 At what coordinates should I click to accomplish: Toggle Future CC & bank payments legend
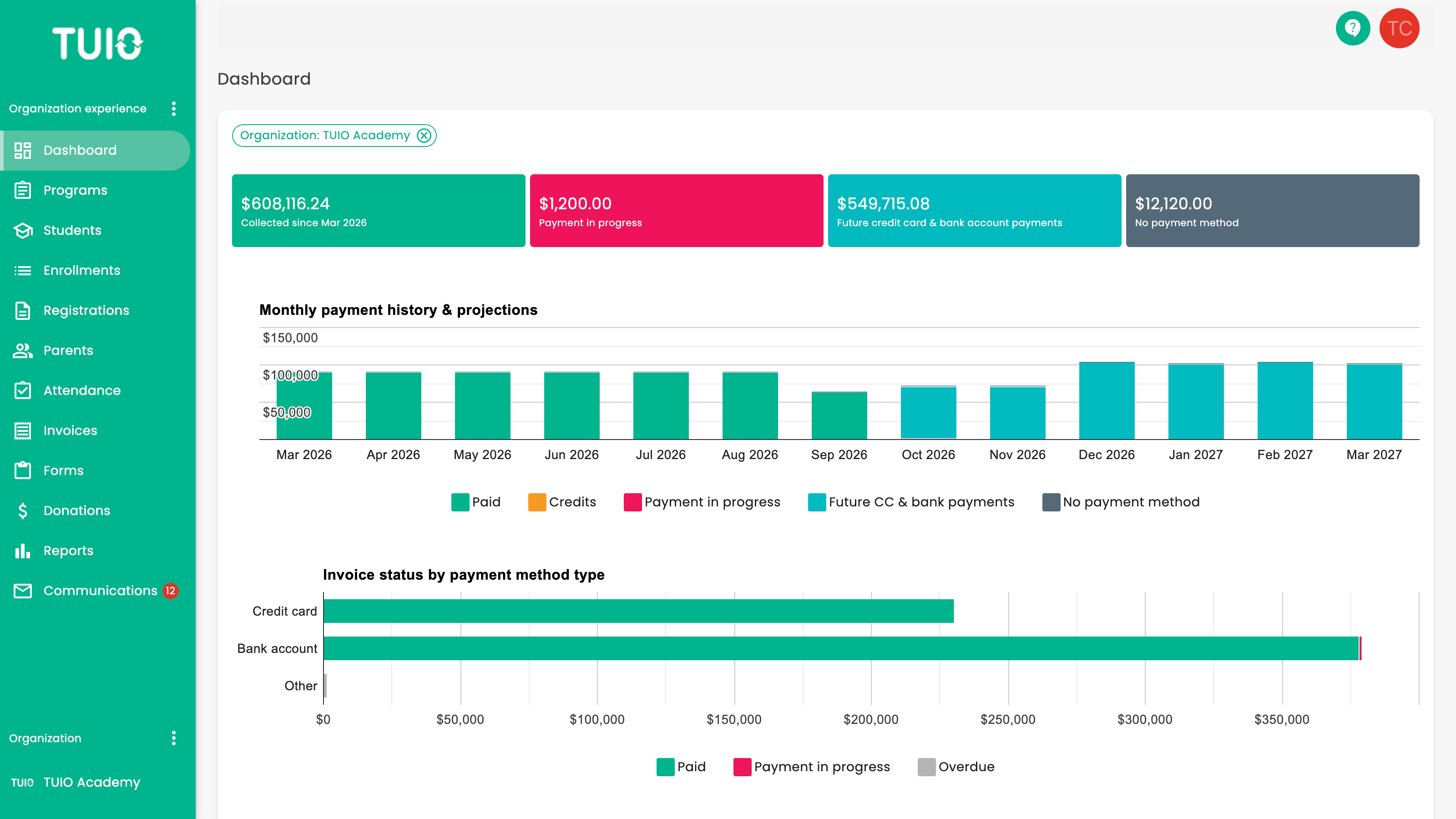click(x=911, y=502)
